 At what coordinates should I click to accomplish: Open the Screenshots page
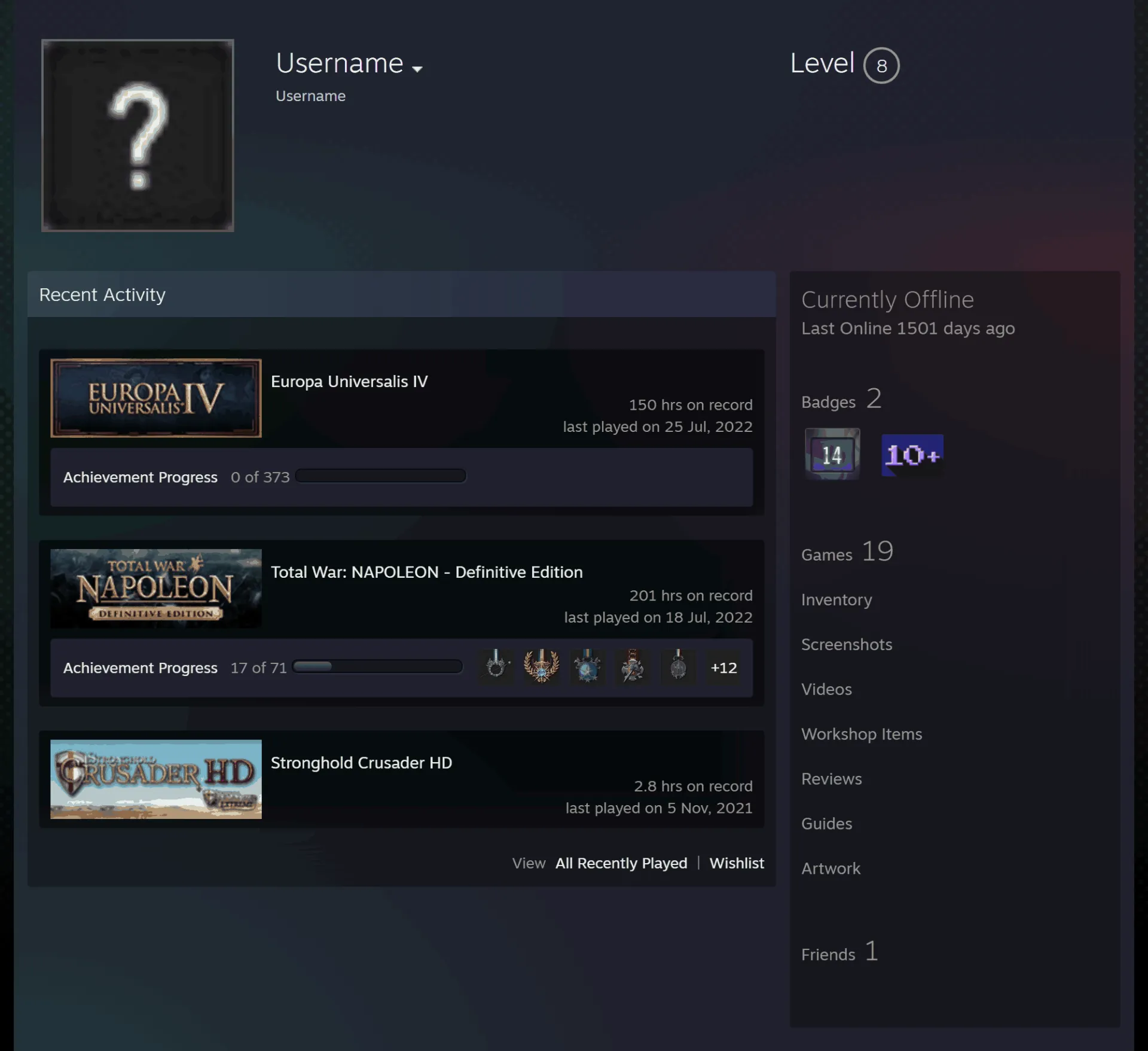click(847, 645)
